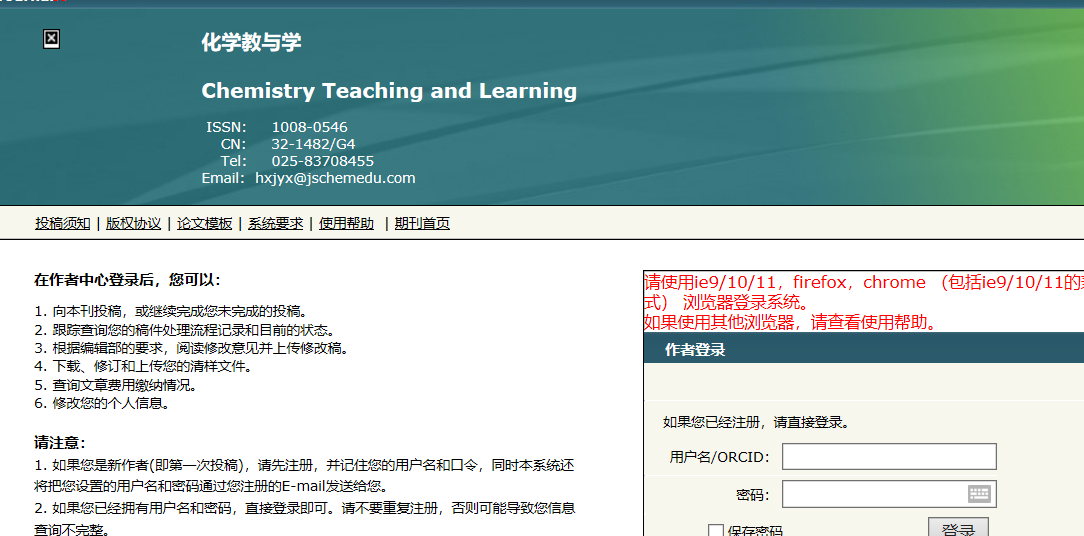Click the broken image icon in header
This screenshot has height=536, width=1084.
tap(51, 39)
